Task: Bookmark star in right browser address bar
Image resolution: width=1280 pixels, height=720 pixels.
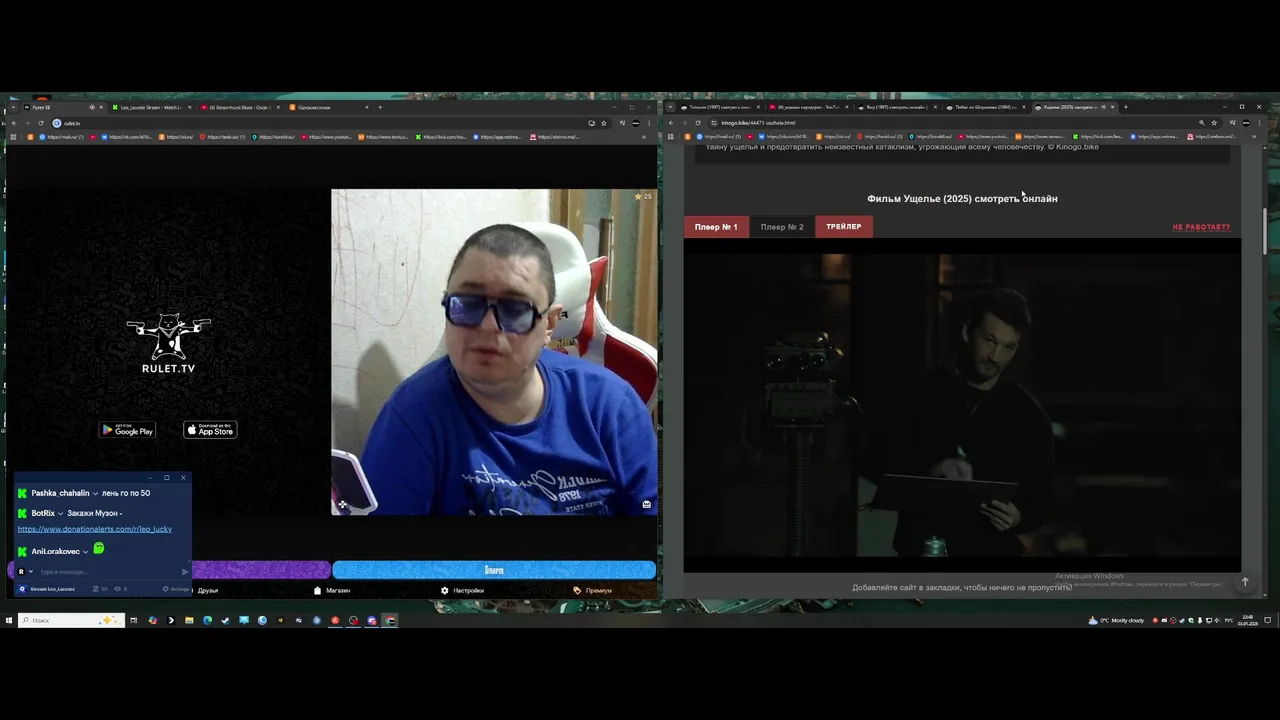Action: coord(1214,123)
